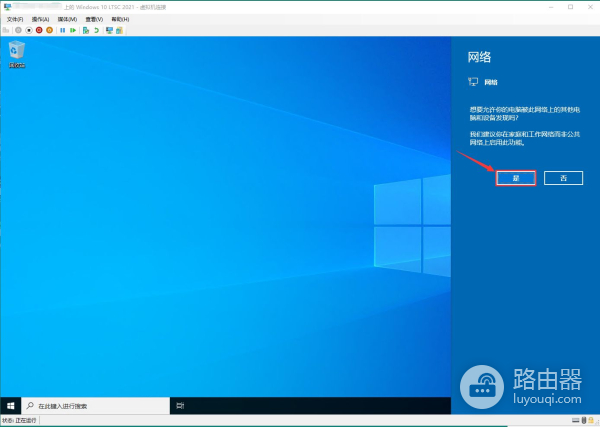Screen dimensions: 600x427
Task: Open the 操作(A) menu
Action: click(41, 19)
